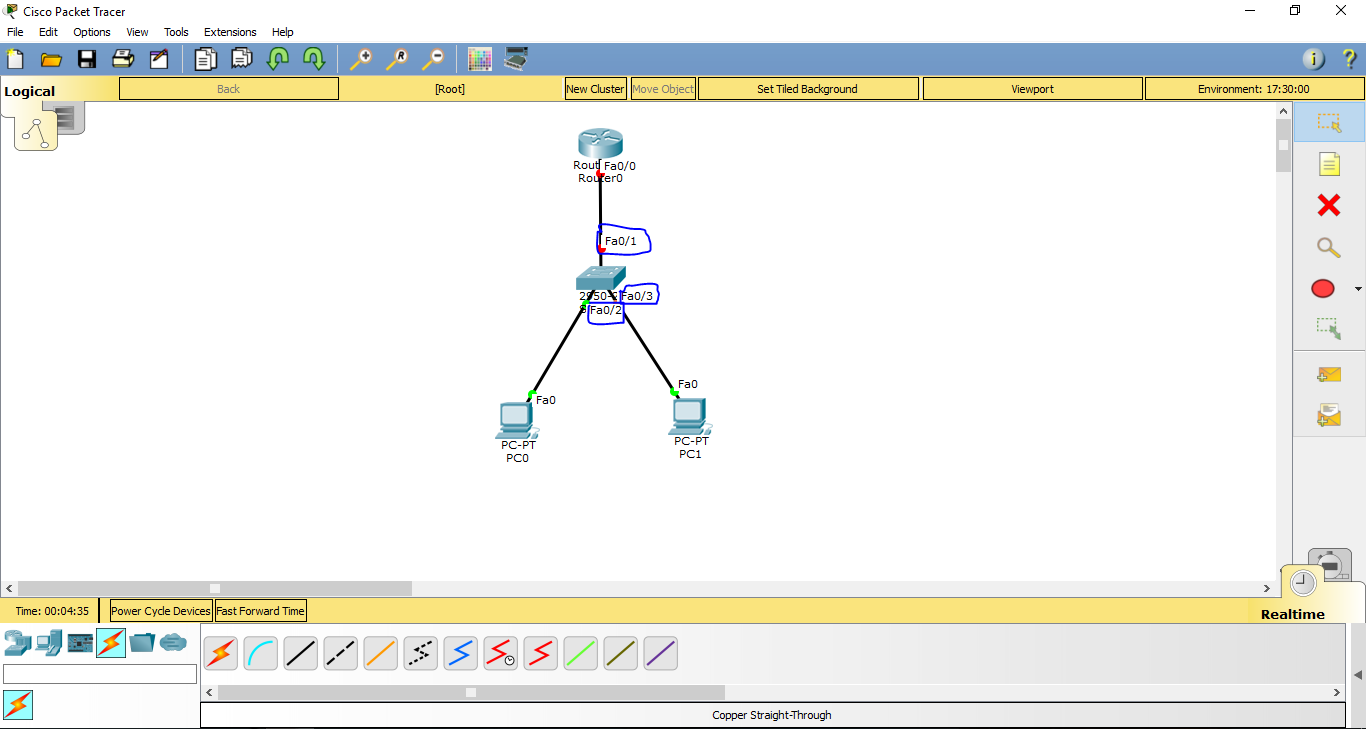Activate the Resize Shape tool
The height and width of the screenshot is (729, 1366).
(x=1329, y=328)
